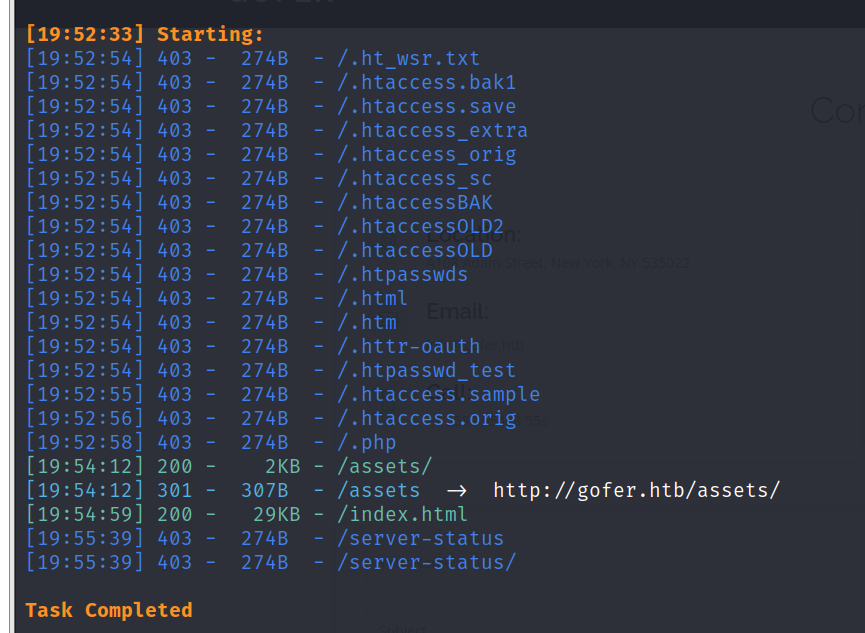Click the 2KB size value
The height and width of the screenshot is (633, 865).
coord(283,467)
